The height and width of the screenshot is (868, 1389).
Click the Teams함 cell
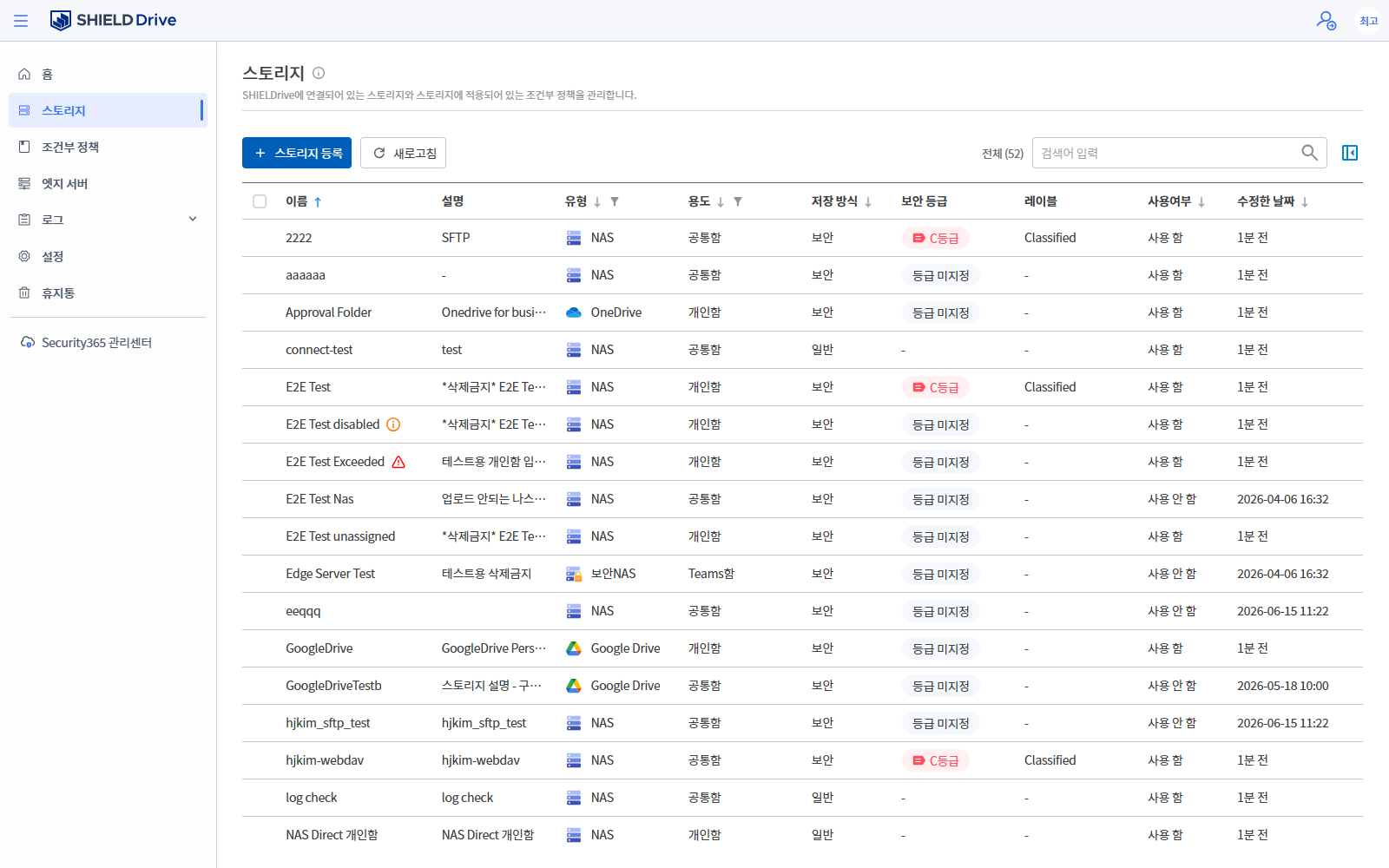pos(711,574)
